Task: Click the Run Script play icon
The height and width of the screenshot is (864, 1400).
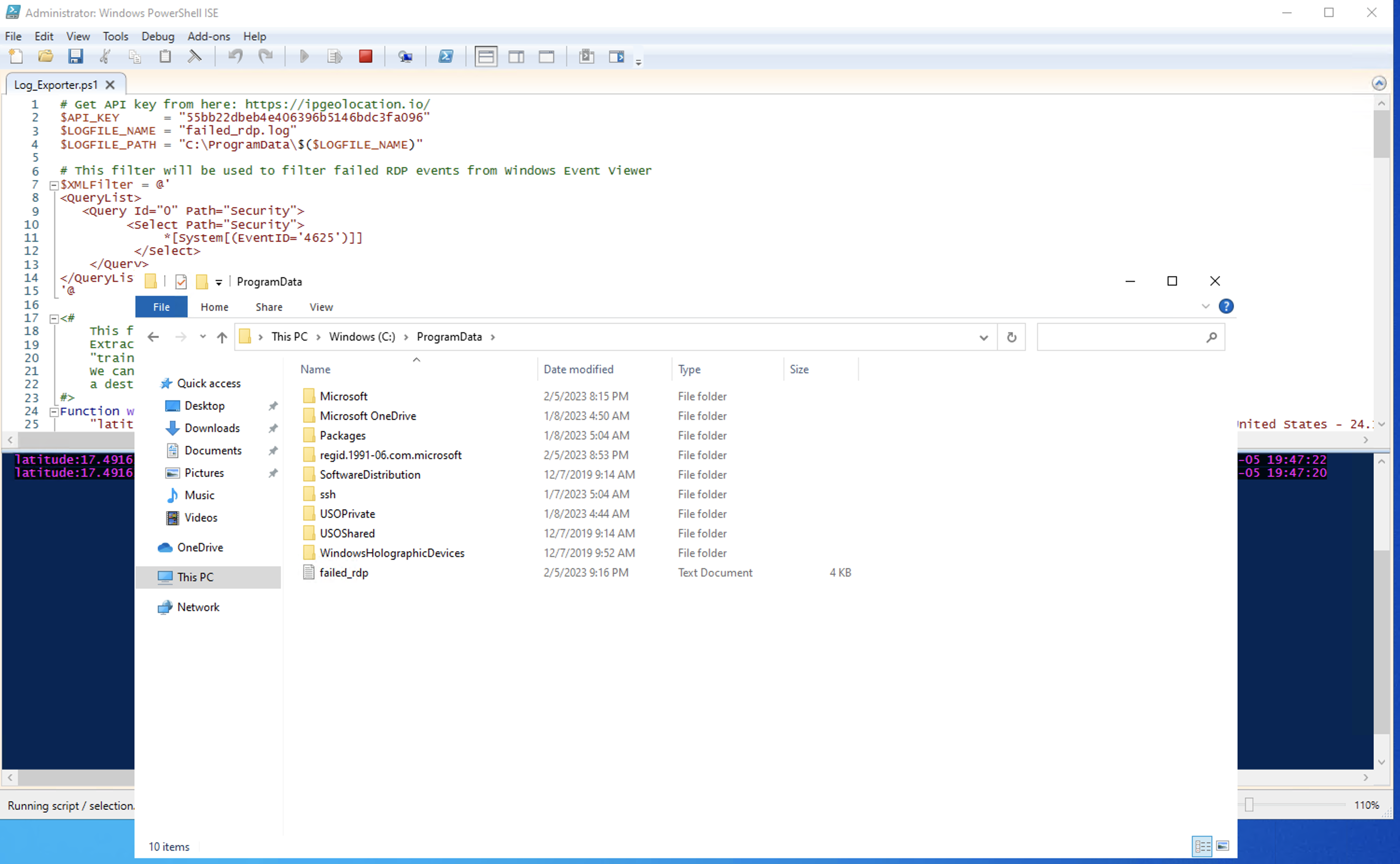Action: click(x=304, y=56)
